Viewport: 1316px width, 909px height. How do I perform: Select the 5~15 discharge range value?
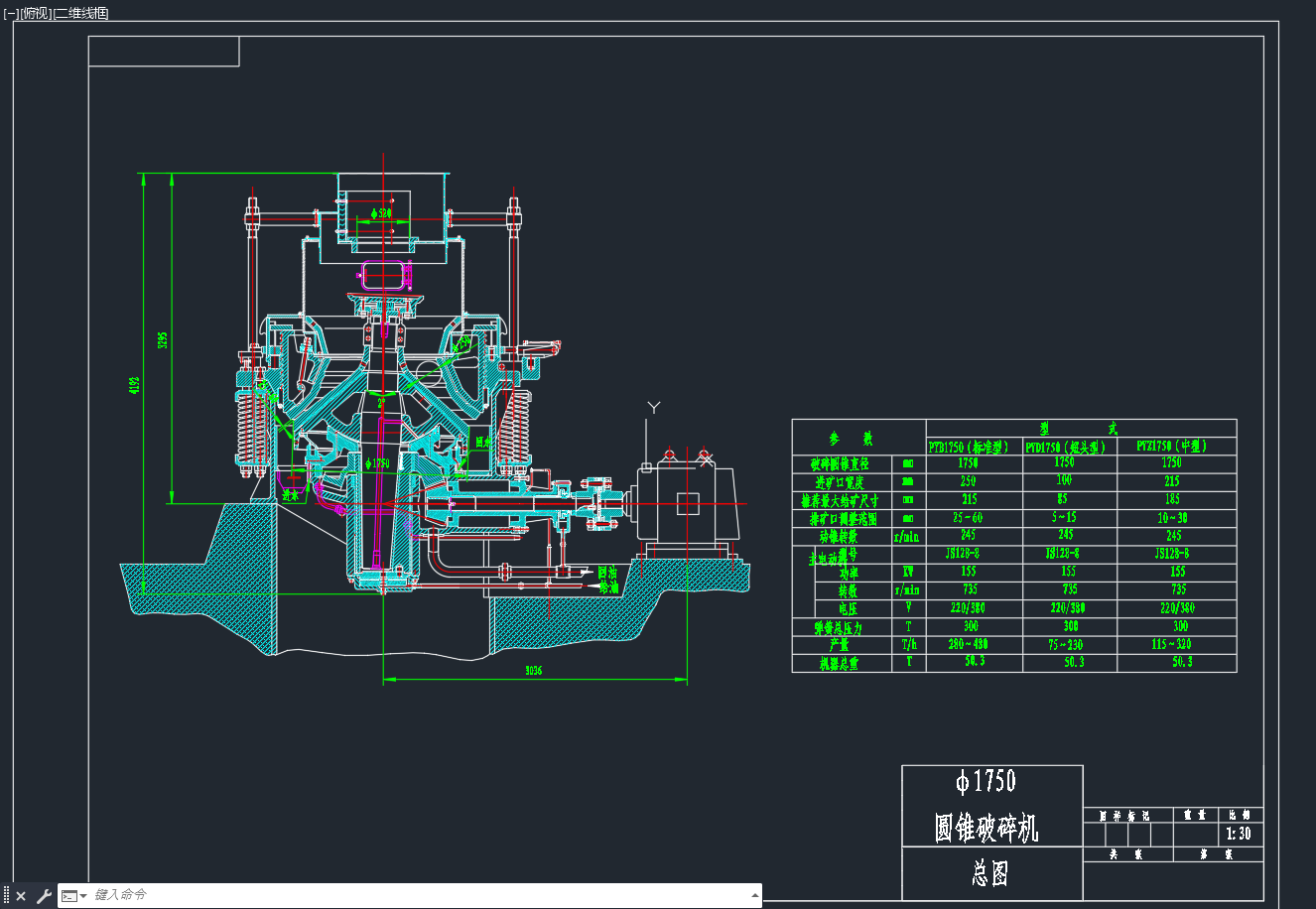(x=1064, y=517)
